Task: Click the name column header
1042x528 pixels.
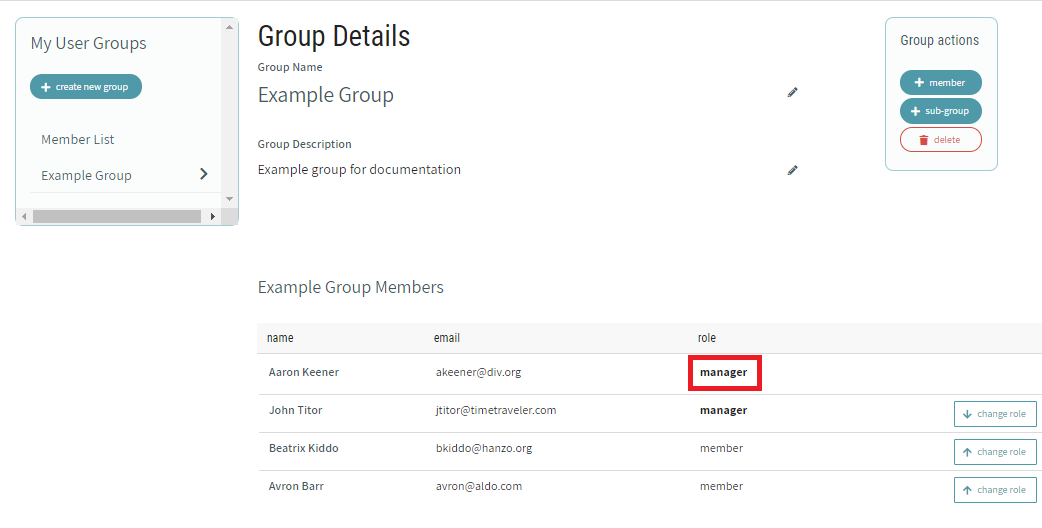Action: pyautogui.click(x=280, y=338)
